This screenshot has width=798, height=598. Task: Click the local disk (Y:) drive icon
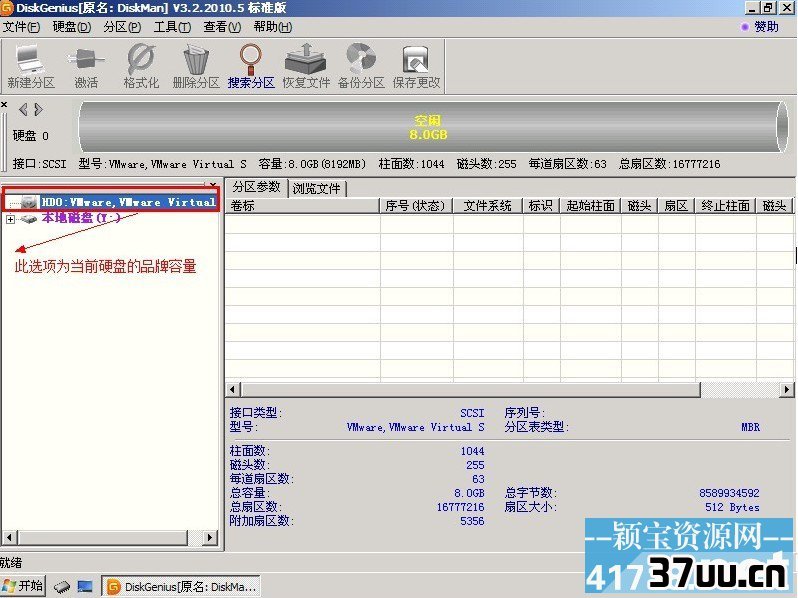pyautogui.click(x=28, y=219)
